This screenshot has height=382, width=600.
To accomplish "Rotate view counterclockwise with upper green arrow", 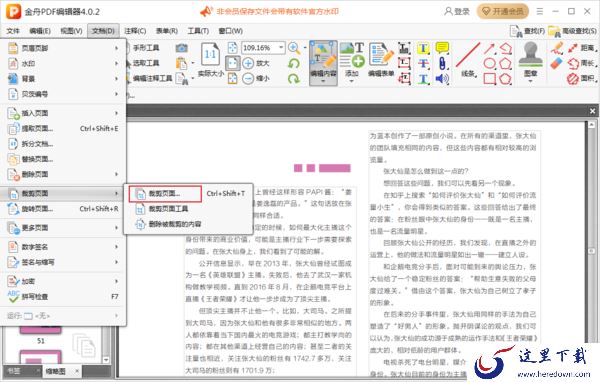I will 294,63.
